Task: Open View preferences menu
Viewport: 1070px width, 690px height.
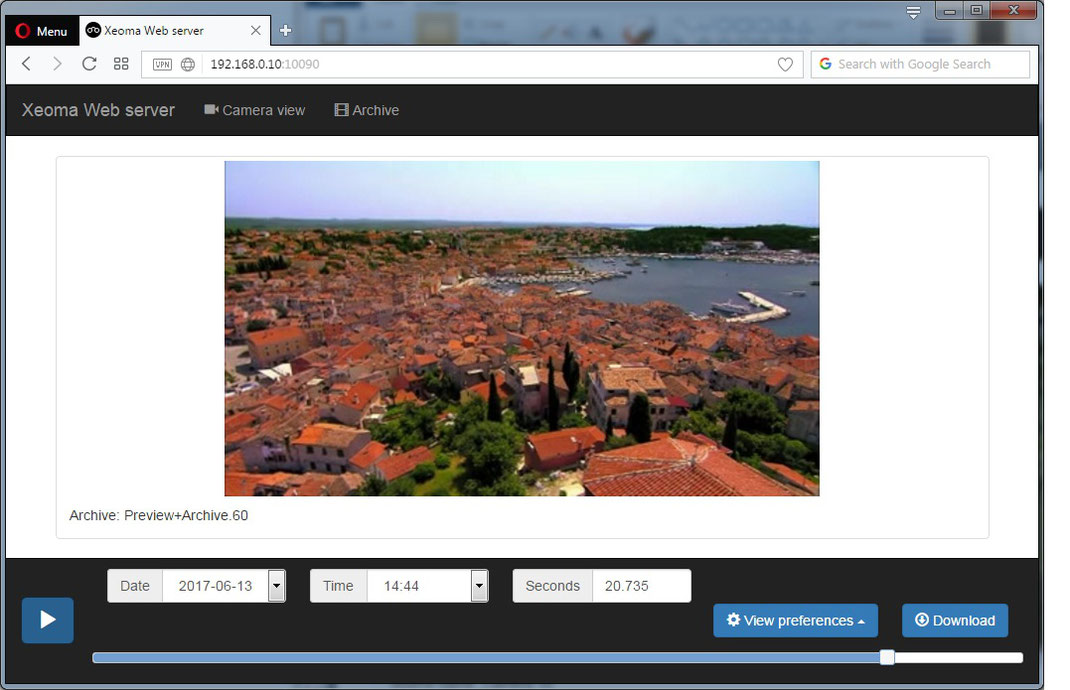Action: pyautogui.click(x=796, y=620)
